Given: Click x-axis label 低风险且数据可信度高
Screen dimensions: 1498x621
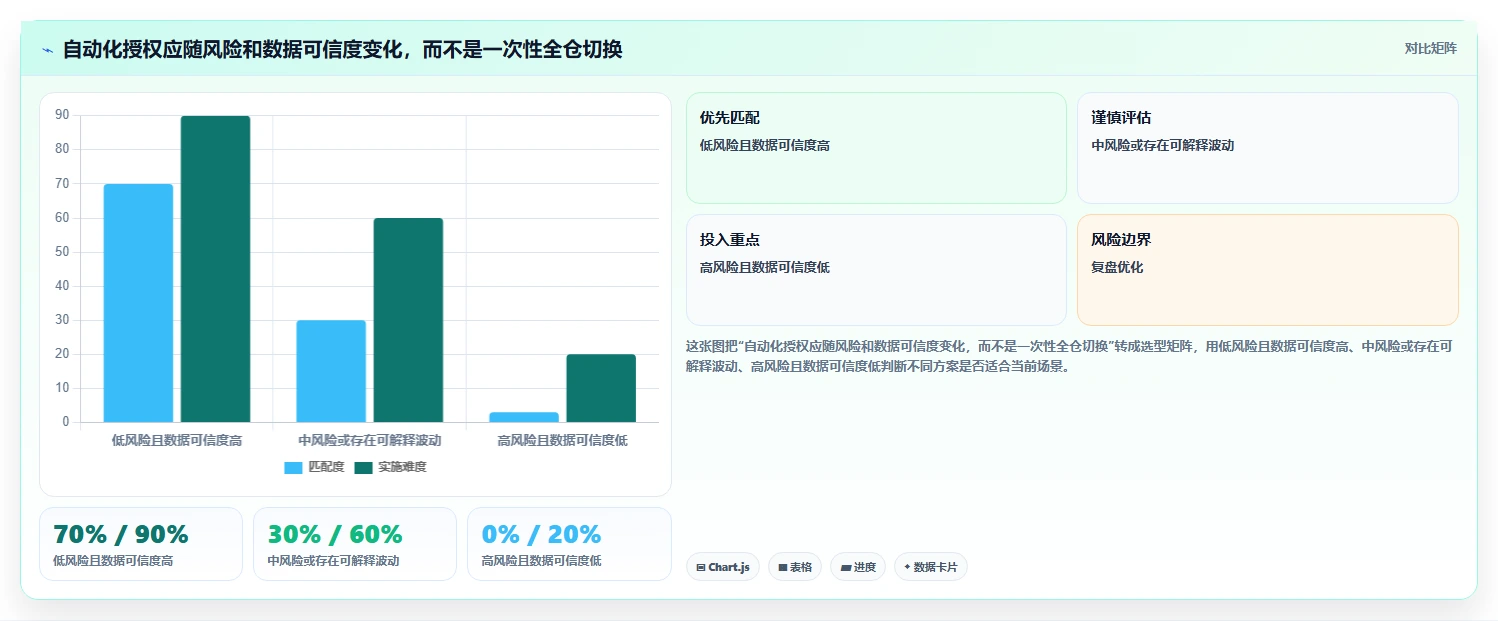Looking at the screenshot, I should 177,440.
